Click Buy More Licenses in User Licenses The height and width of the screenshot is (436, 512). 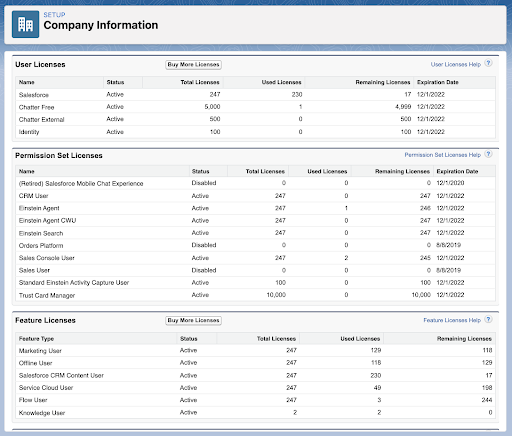pyautogui.click(x=193, y=65)
